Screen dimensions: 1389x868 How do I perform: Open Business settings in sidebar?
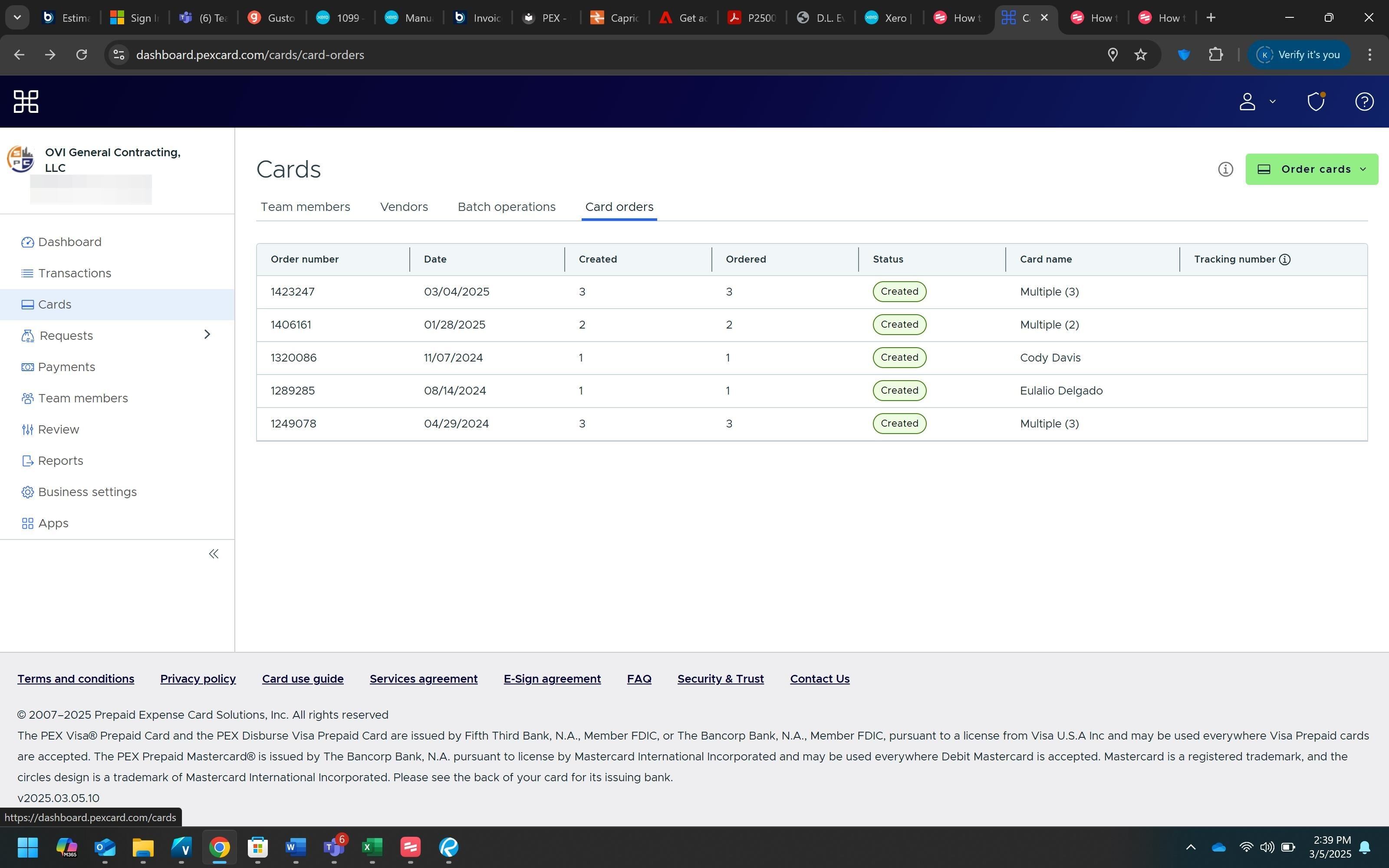(x=87, y=492)
